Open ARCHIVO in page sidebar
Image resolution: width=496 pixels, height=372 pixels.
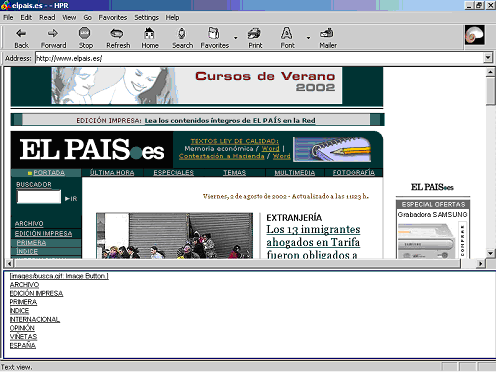point(29,224)
